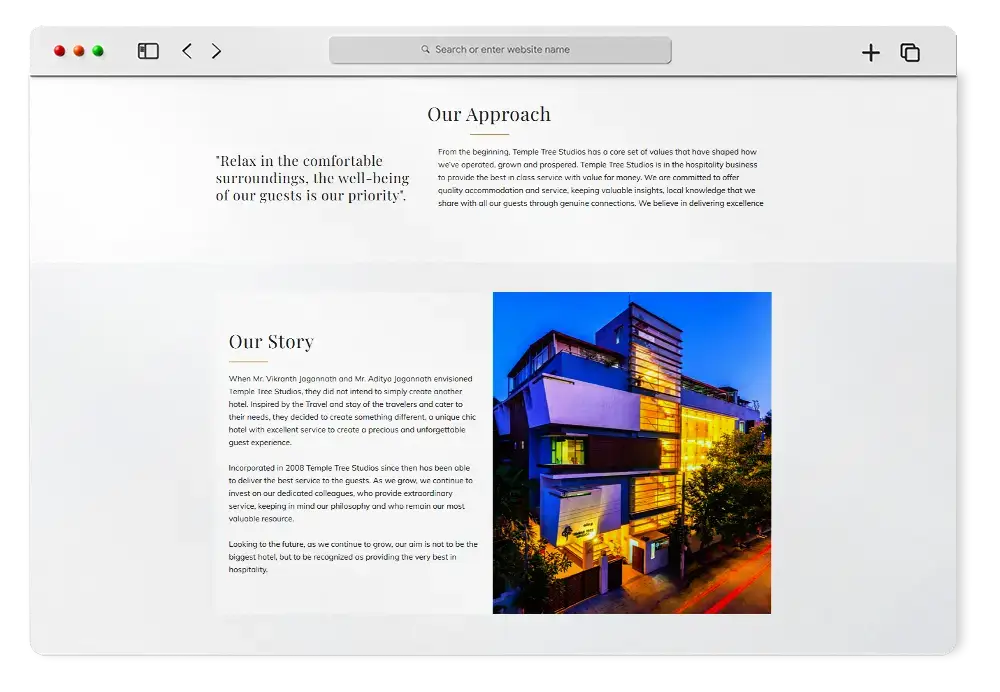Click the 'Our Story' heading
This screenshot has height=692, width=1000.
tap(271, 342)
